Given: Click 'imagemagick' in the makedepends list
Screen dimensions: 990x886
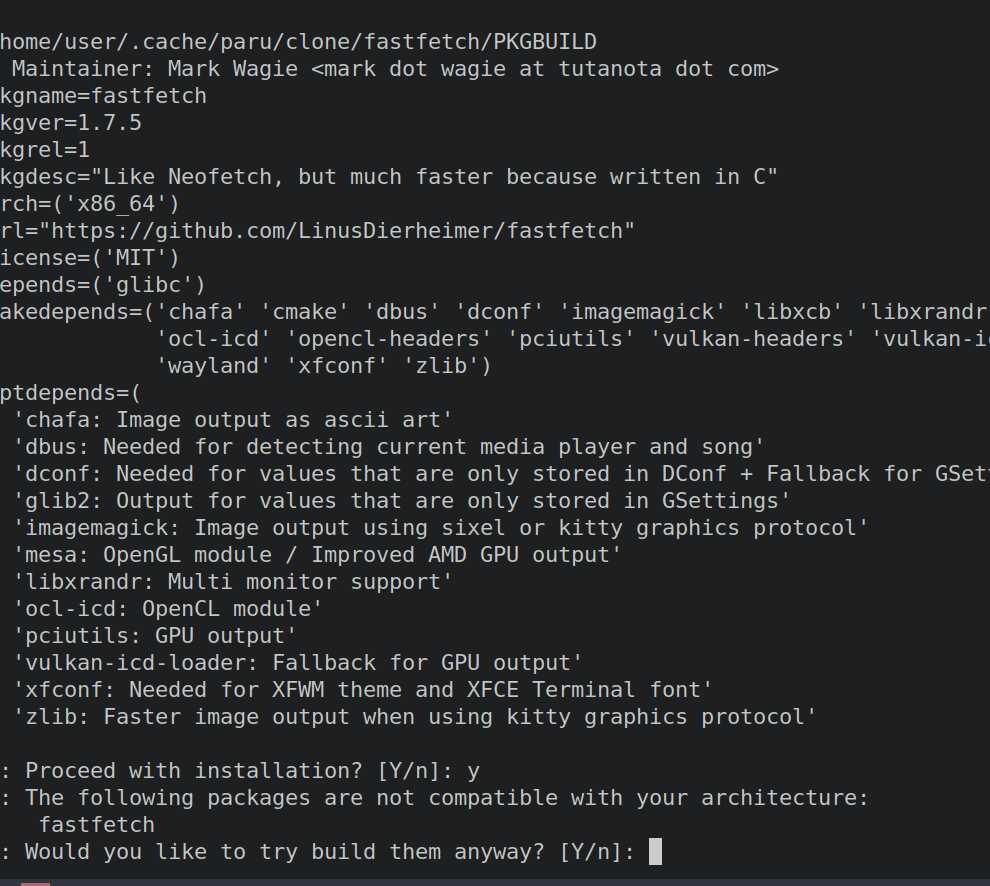Looking at the screenshot, I should (x=642, y=312).
